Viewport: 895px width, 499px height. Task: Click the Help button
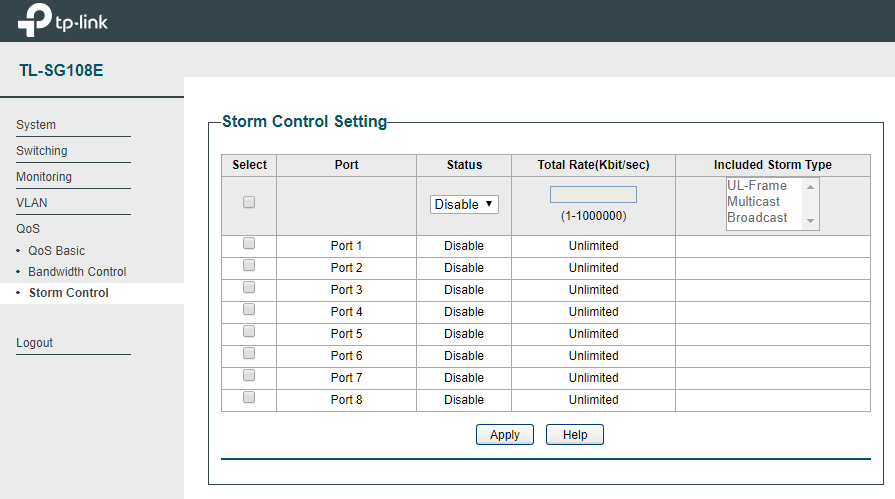point(575,434)
